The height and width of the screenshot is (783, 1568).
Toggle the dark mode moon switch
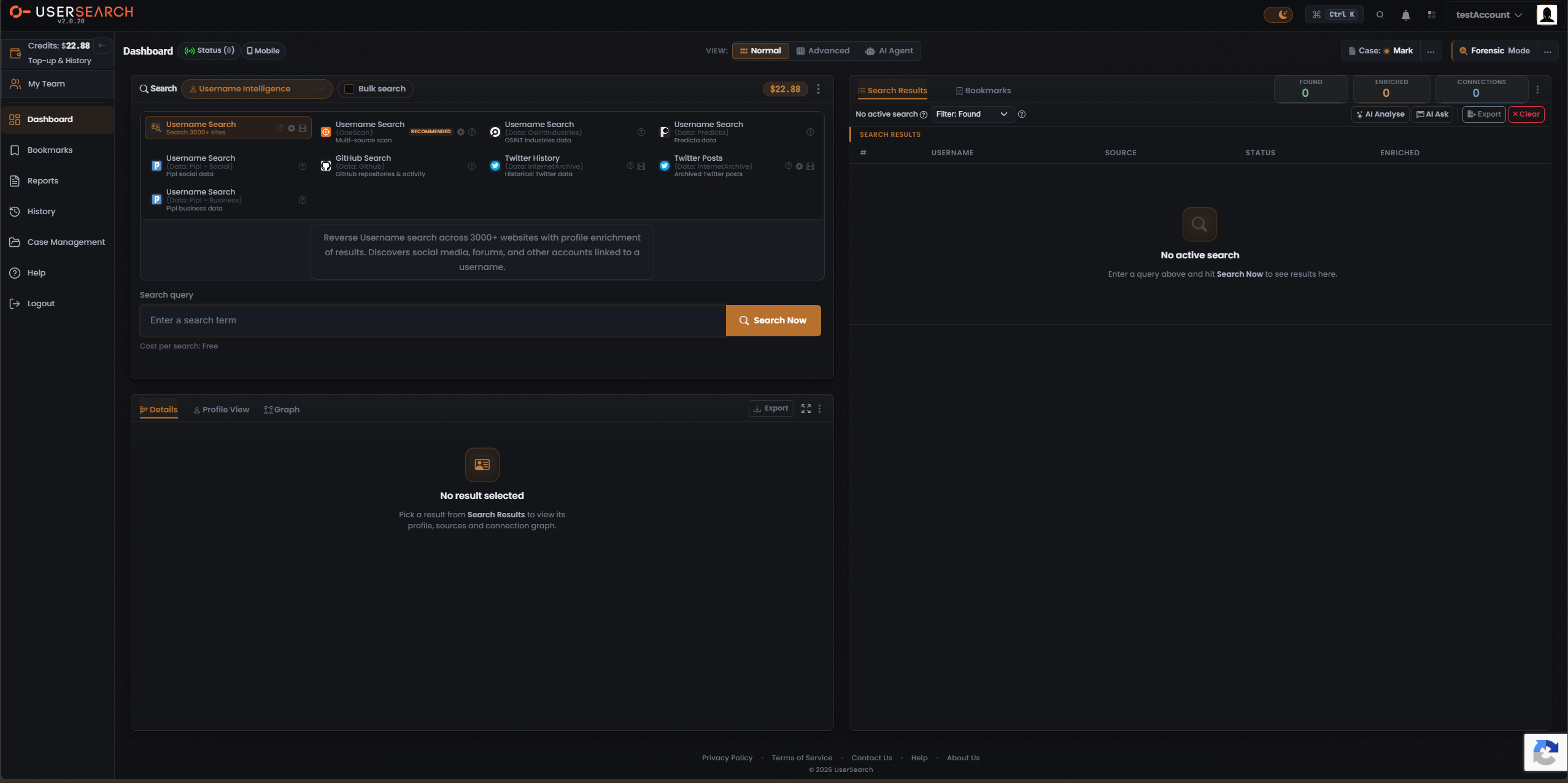coord(1278,14)
